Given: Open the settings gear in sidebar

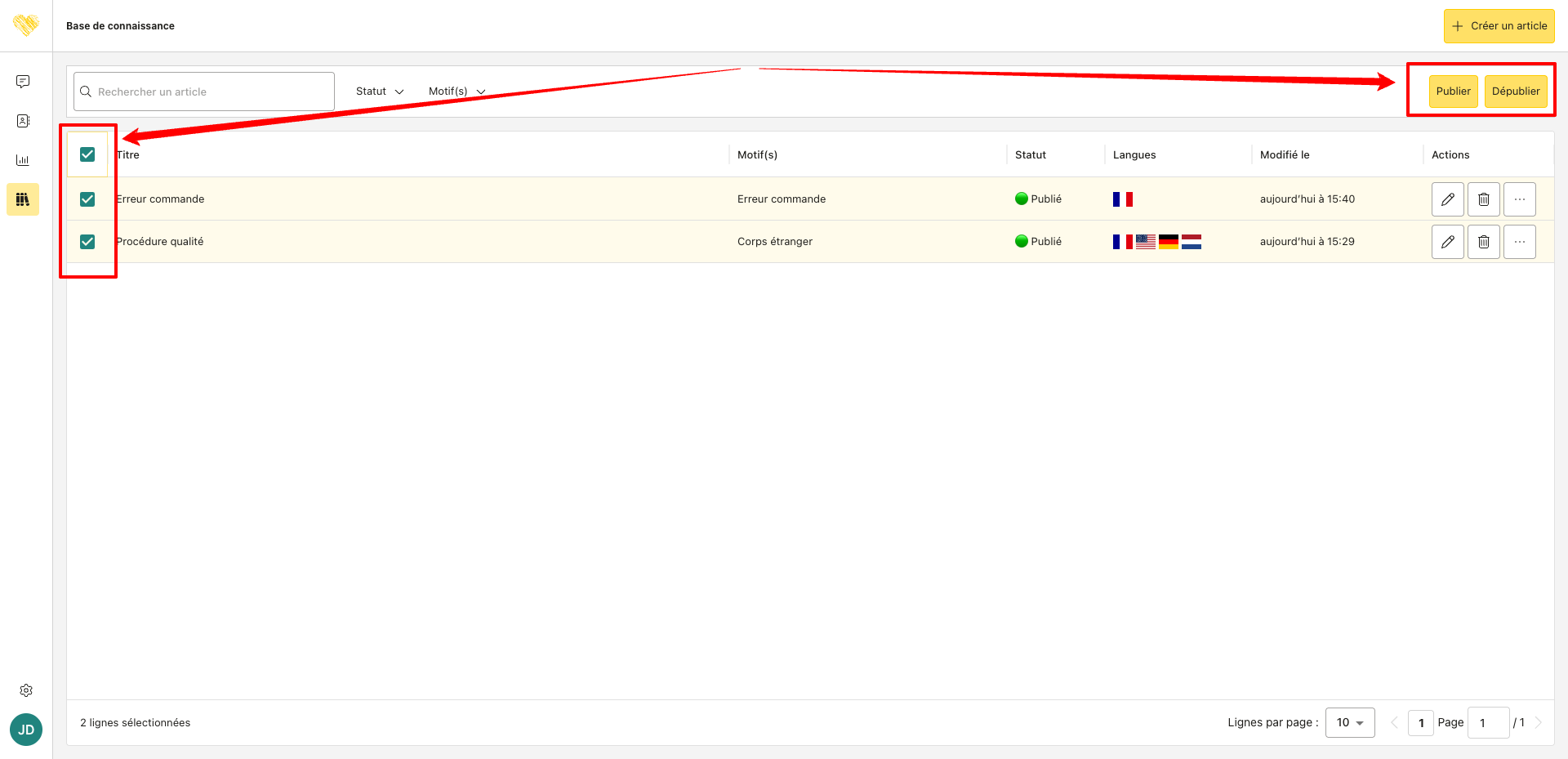Looking at the screenshot, I should [x=26, y=690].
